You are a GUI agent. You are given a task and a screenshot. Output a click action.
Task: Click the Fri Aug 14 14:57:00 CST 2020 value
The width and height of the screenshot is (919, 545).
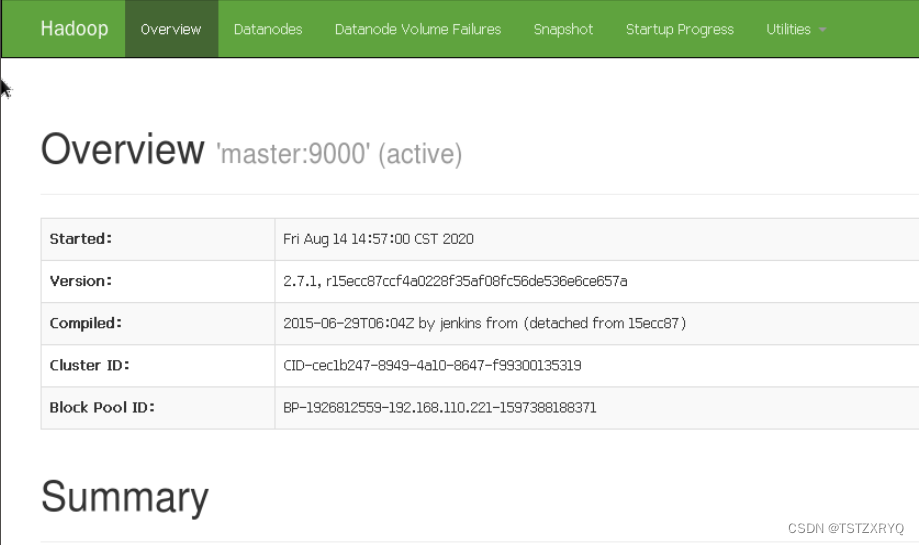379,239
